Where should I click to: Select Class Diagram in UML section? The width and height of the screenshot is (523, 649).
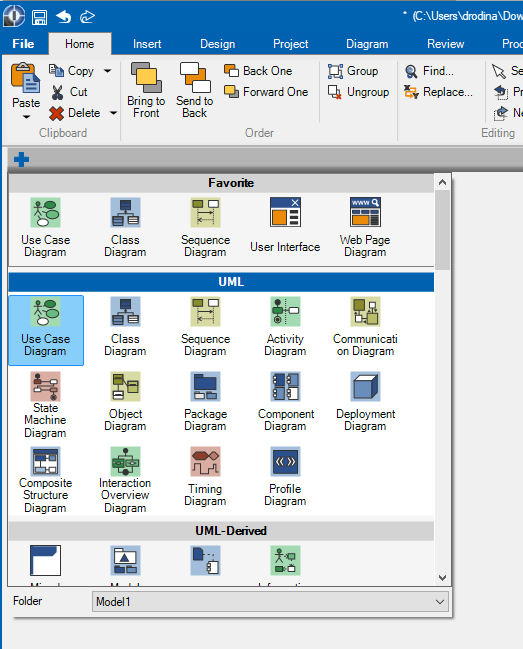(x=125, y=327)
